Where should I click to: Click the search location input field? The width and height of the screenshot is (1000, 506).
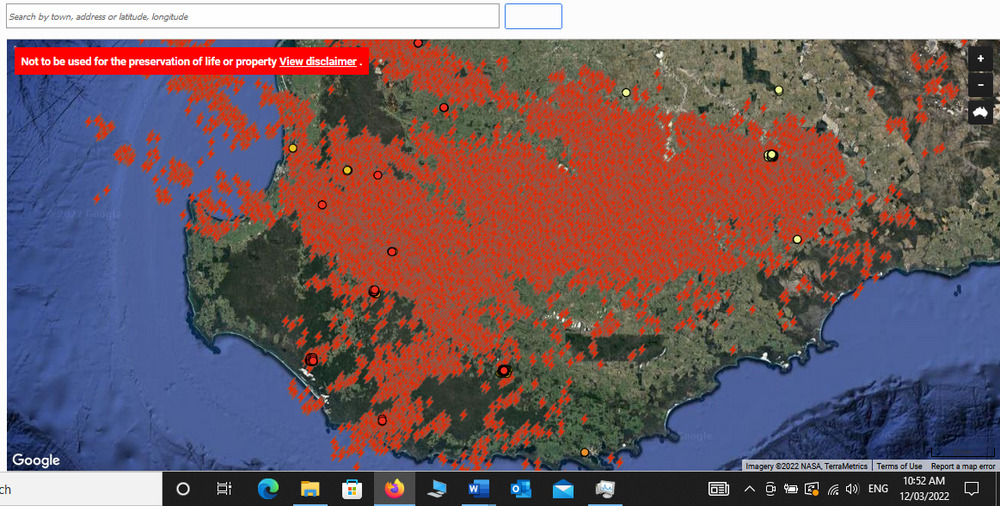(252, 17)
